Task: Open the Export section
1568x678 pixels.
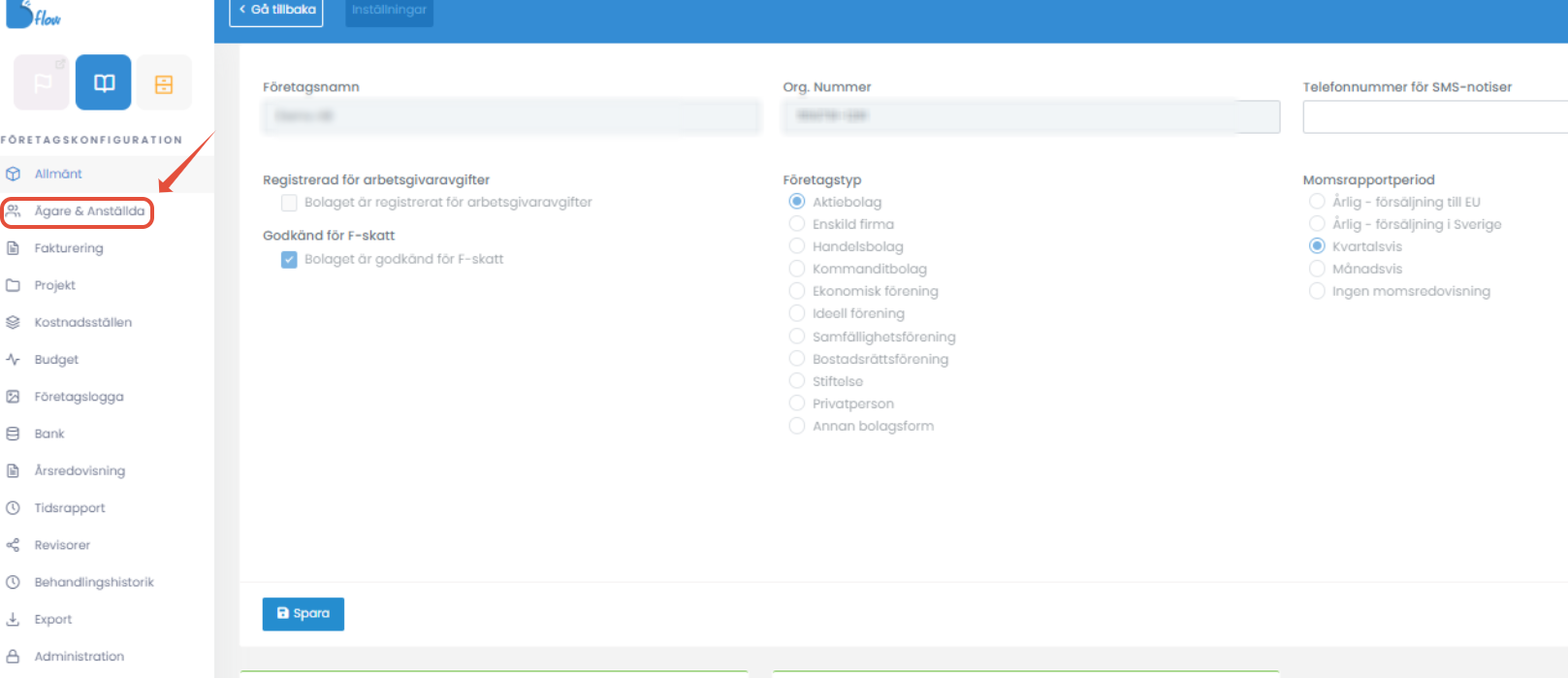Action: (53, 619)
